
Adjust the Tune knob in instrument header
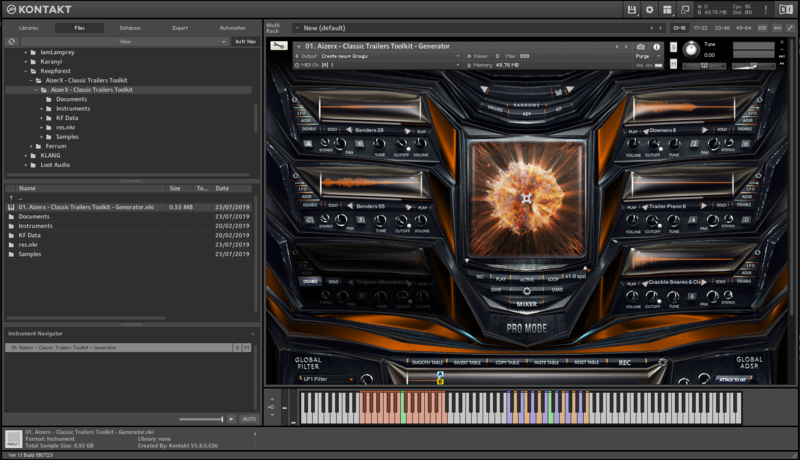(691, 49)
